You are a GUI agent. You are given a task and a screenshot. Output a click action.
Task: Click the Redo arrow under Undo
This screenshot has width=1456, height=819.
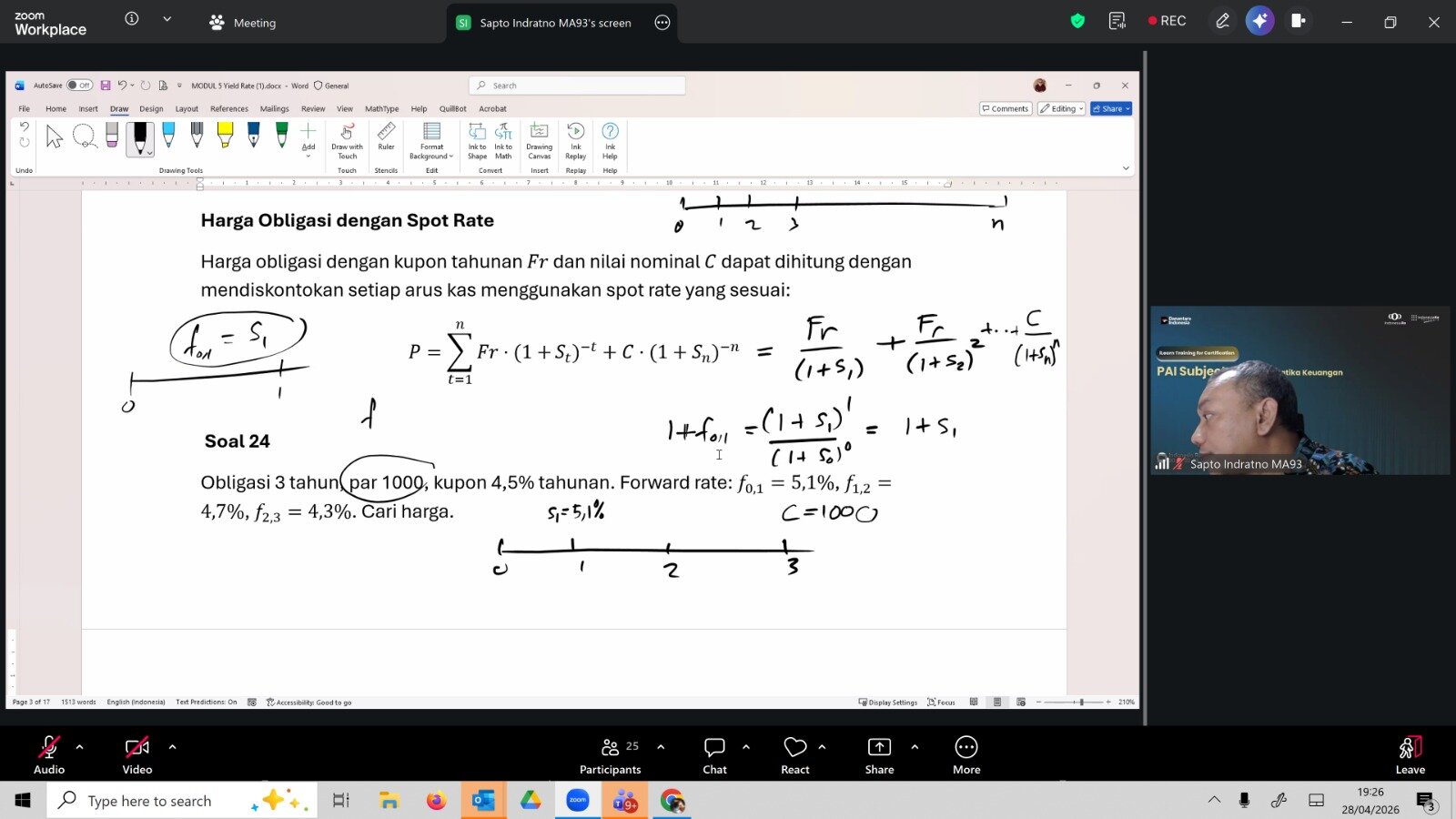(x=25, y=142)
